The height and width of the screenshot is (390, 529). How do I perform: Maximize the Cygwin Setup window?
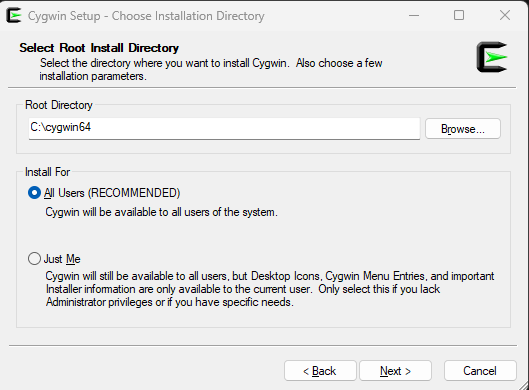point(459,15)
